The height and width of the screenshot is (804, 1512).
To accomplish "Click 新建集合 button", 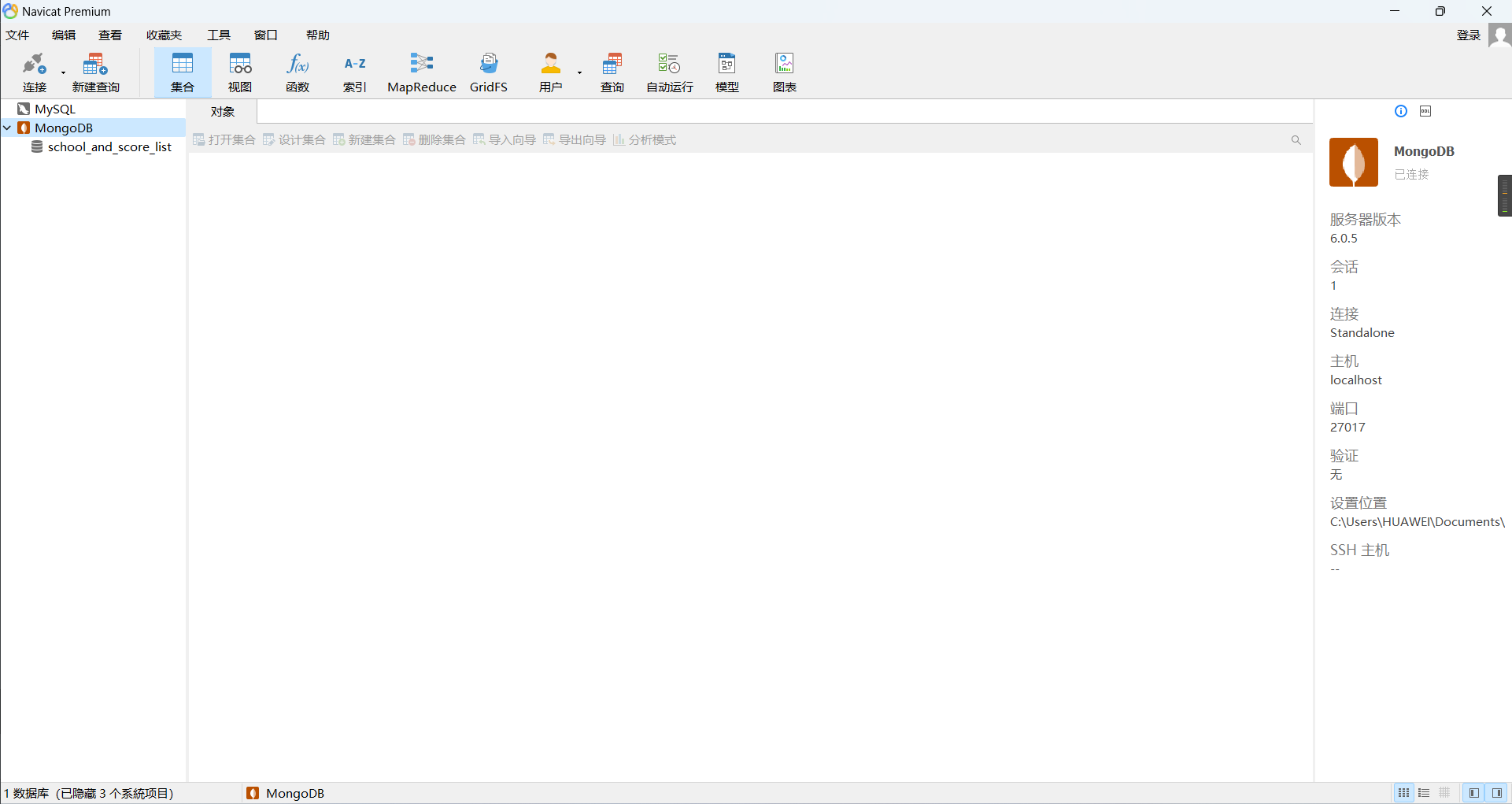I will pos(364,139).
